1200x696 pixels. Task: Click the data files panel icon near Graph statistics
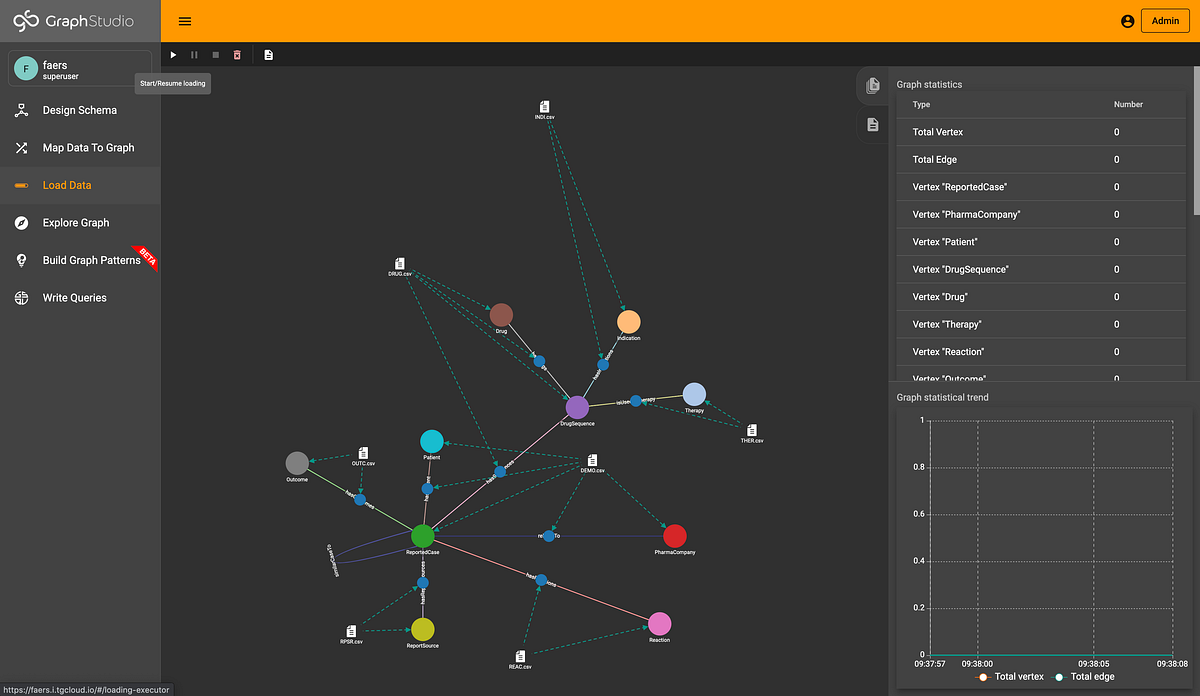[x=872, y=86]
